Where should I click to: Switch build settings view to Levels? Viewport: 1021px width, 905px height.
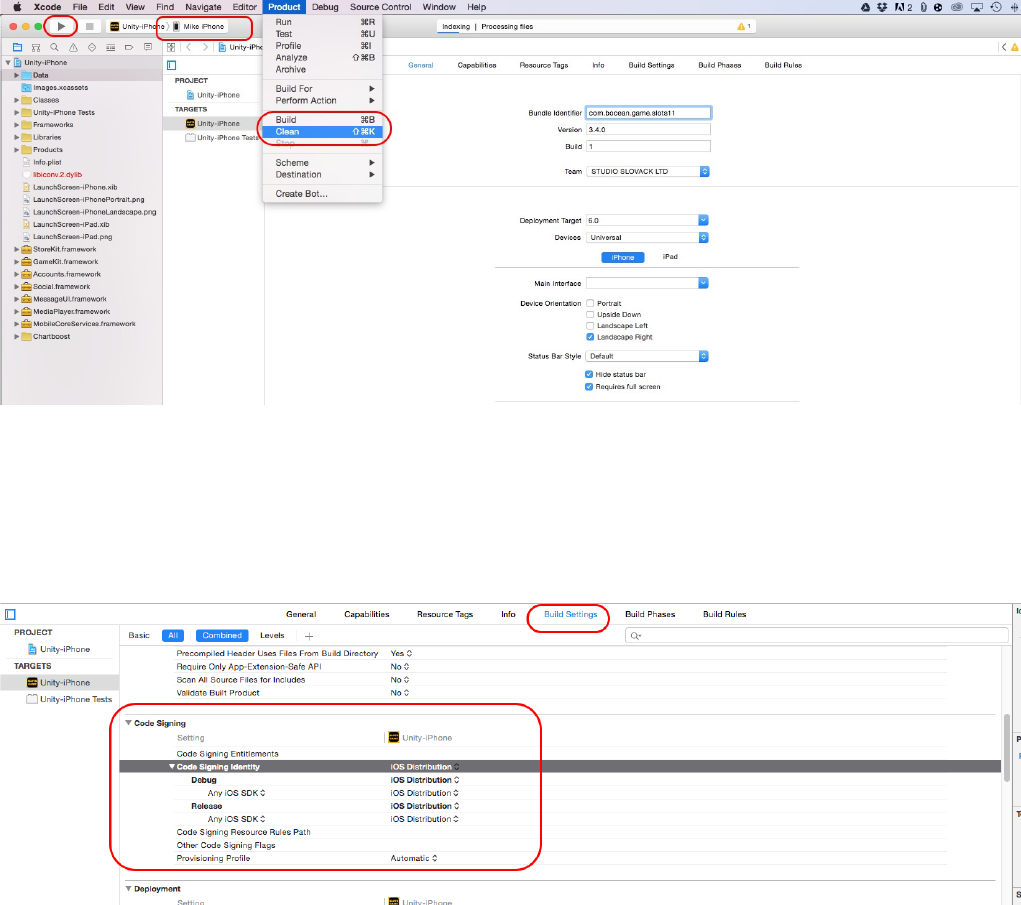point(272,635)
